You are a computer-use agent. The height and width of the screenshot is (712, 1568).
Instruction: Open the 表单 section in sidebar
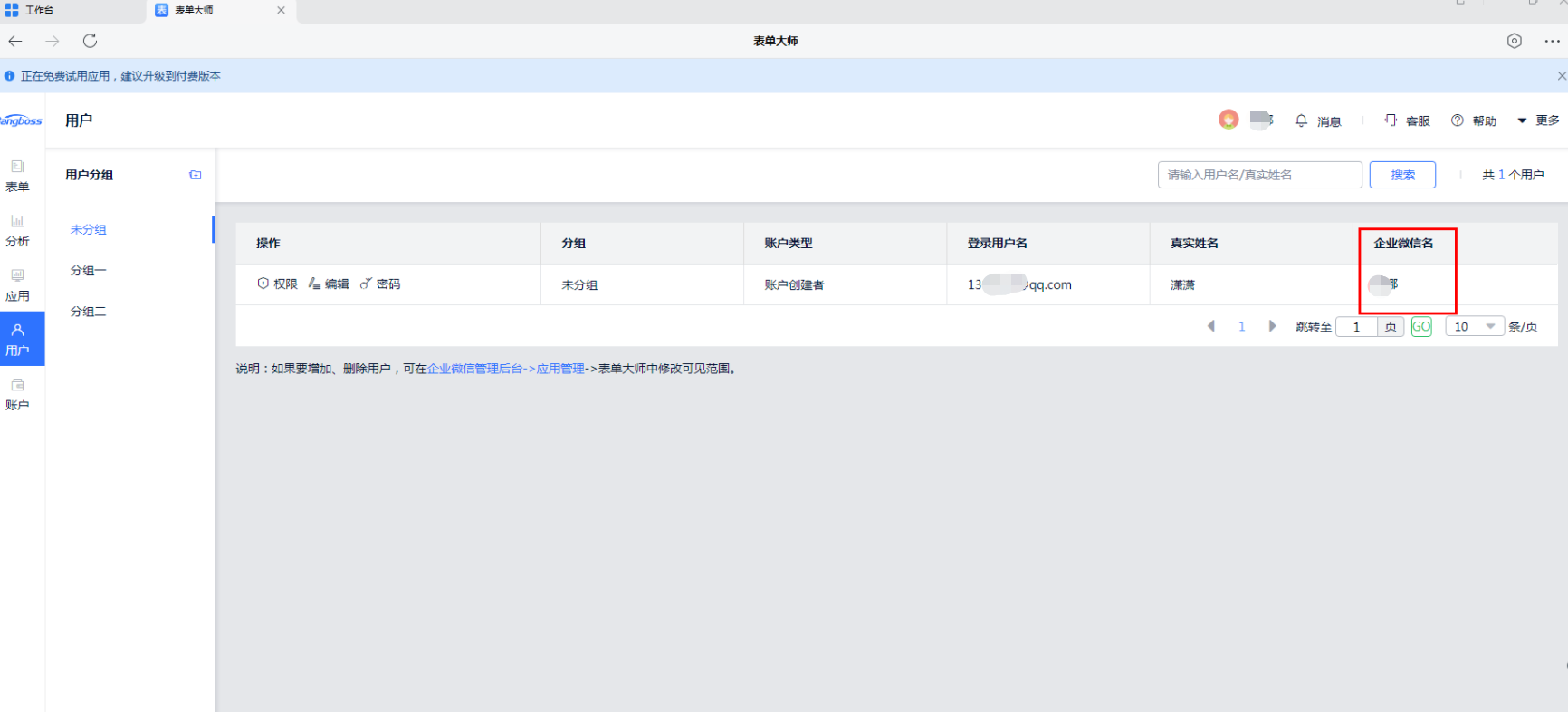pyautogui.click(x=17, y=176)
